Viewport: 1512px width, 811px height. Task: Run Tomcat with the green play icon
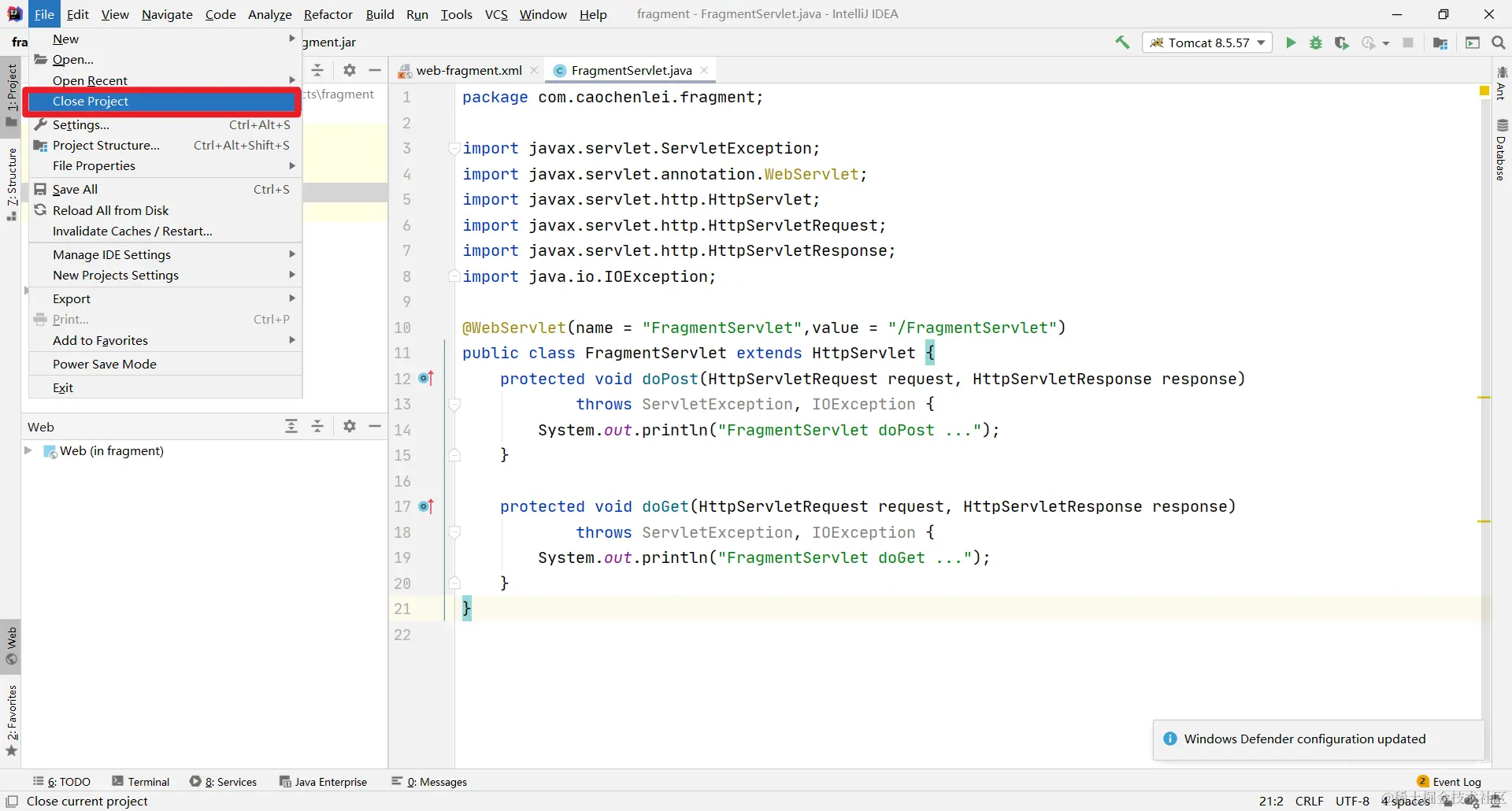(1291, 43)
